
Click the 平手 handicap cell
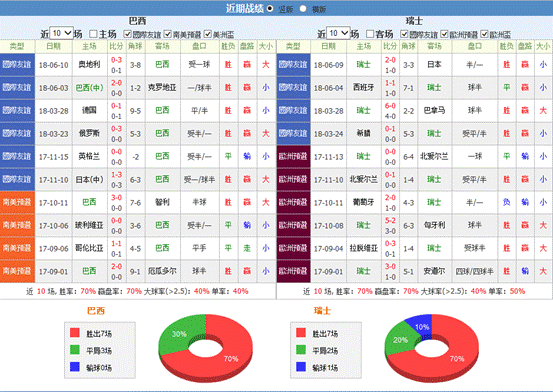(200, 248)
